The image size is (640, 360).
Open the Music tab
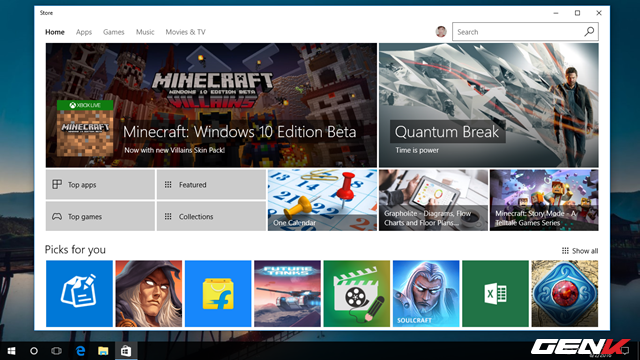145,32
